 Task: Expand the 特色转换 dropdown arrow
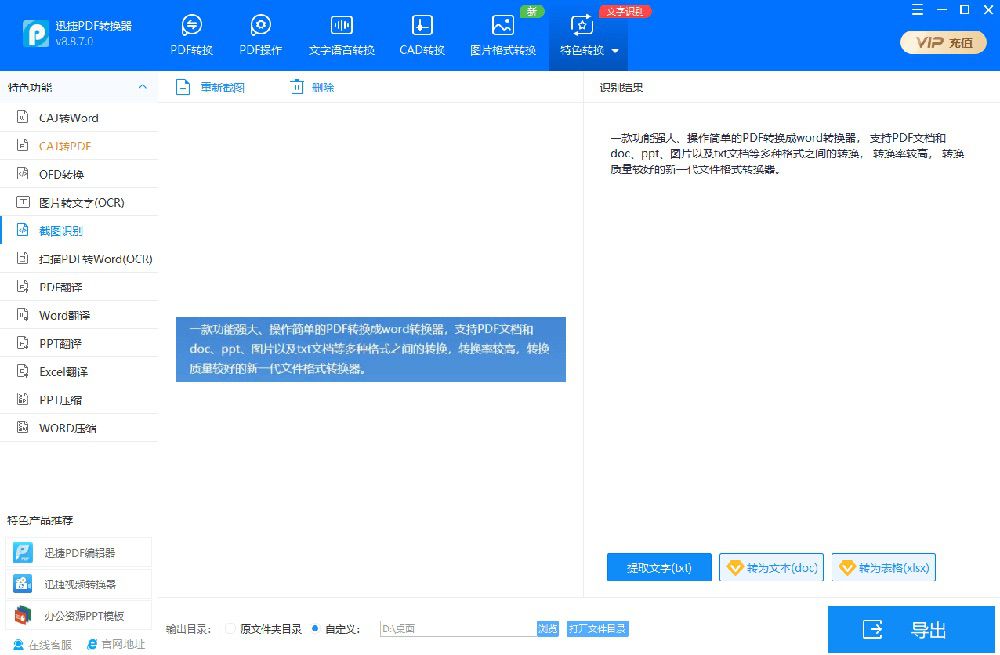click(x=615, y=51)
